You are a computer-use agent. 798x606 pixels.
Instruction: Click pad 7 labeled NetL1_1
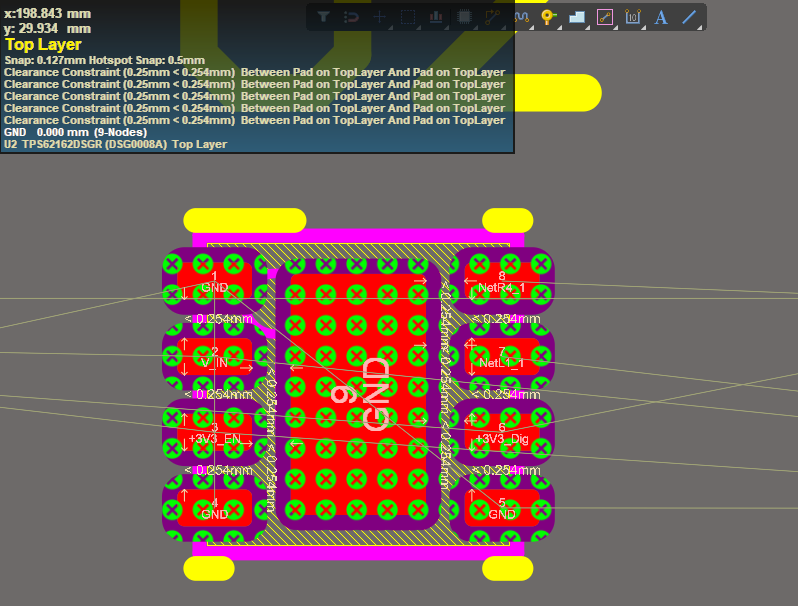coord(502,358)
